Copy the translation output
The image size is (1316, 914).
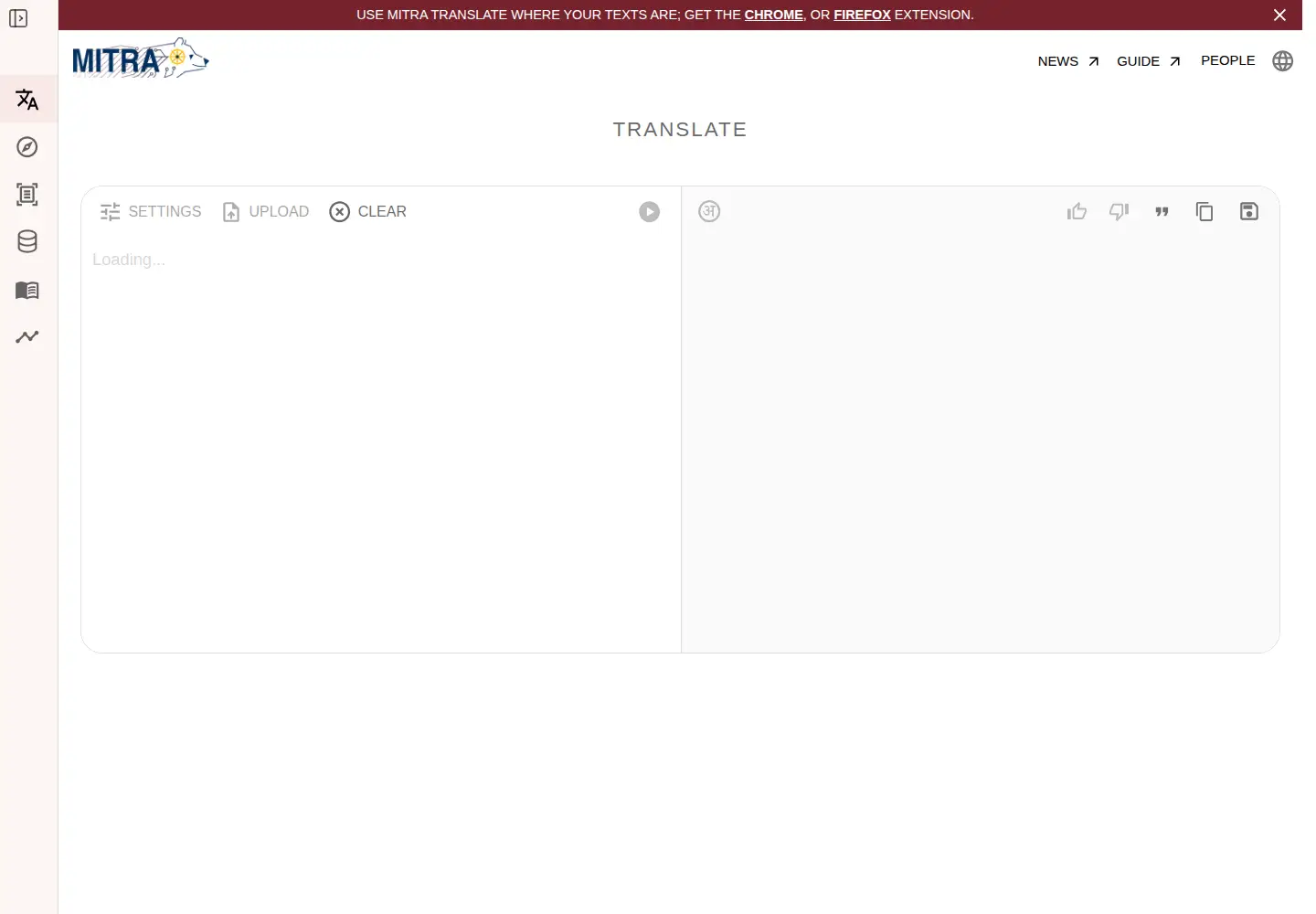pyautogui.click(x=1205, y=212)
